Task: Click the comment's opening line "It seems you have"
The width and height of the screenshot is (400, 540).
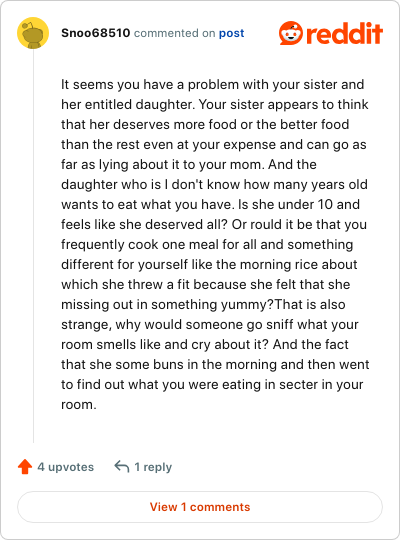Action: pyautogui.click(x=117, y=84)
